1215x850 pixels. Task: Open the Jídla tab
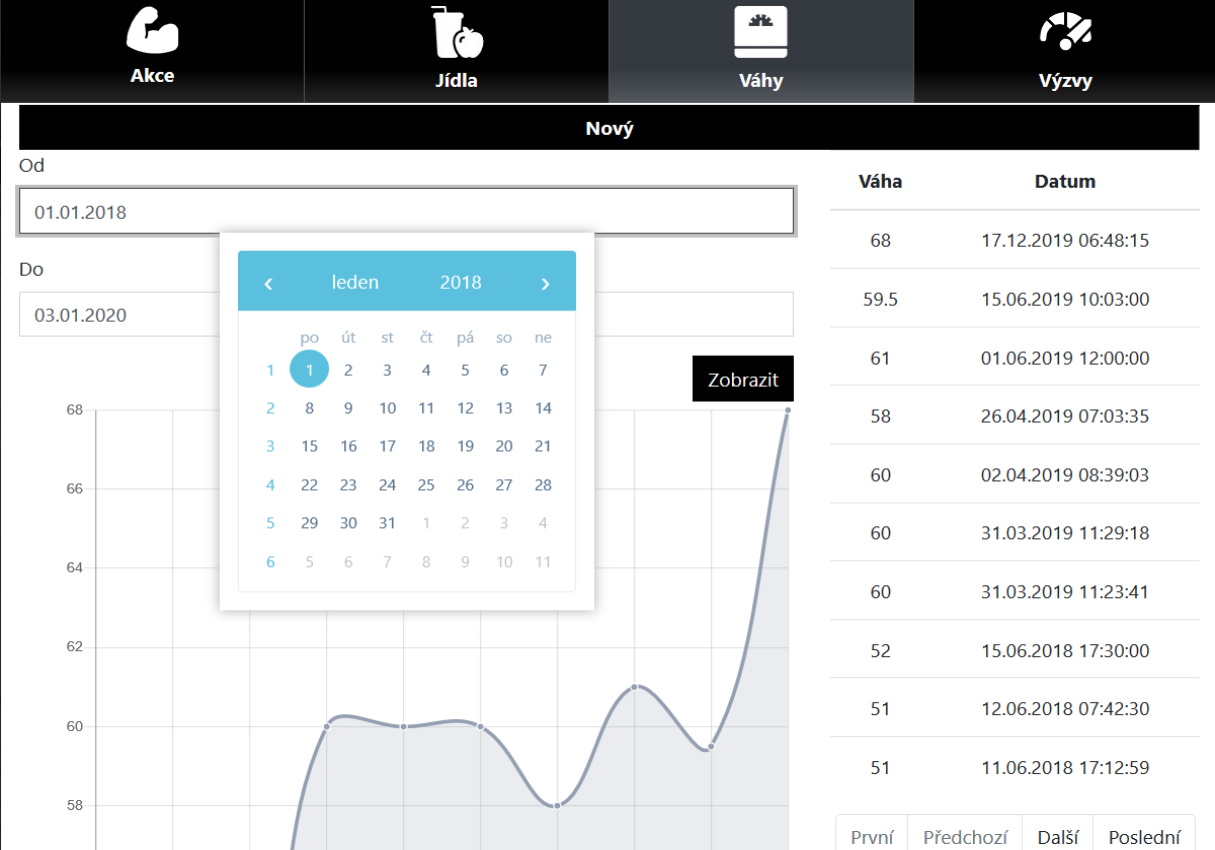pos(457,51)
